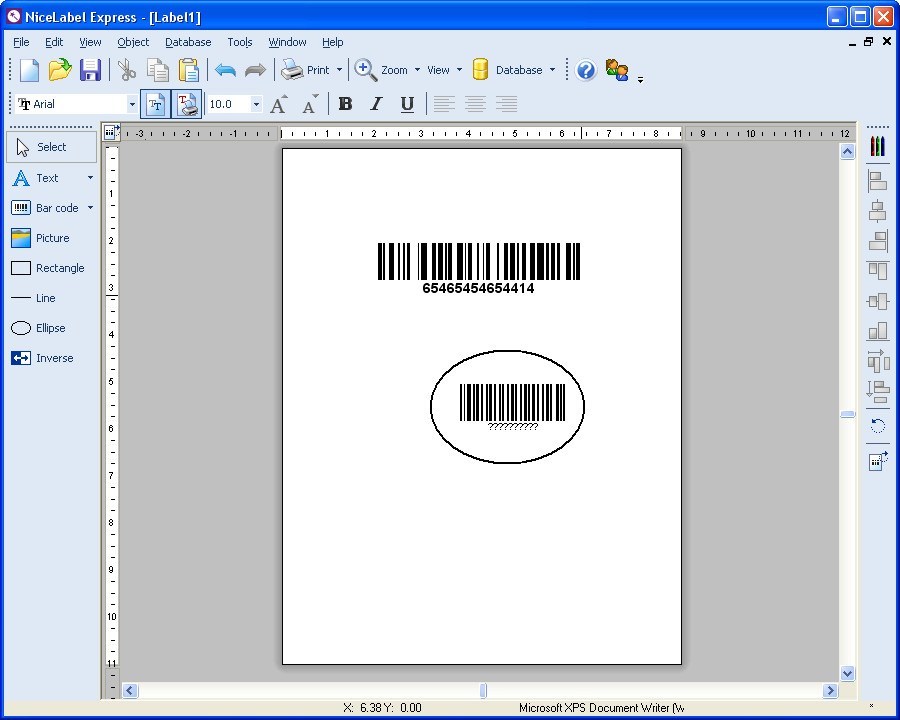Expand the Print button dropdown arrow
The width and height of the screenshot is (900, 720).
click(x=339, y=70)
